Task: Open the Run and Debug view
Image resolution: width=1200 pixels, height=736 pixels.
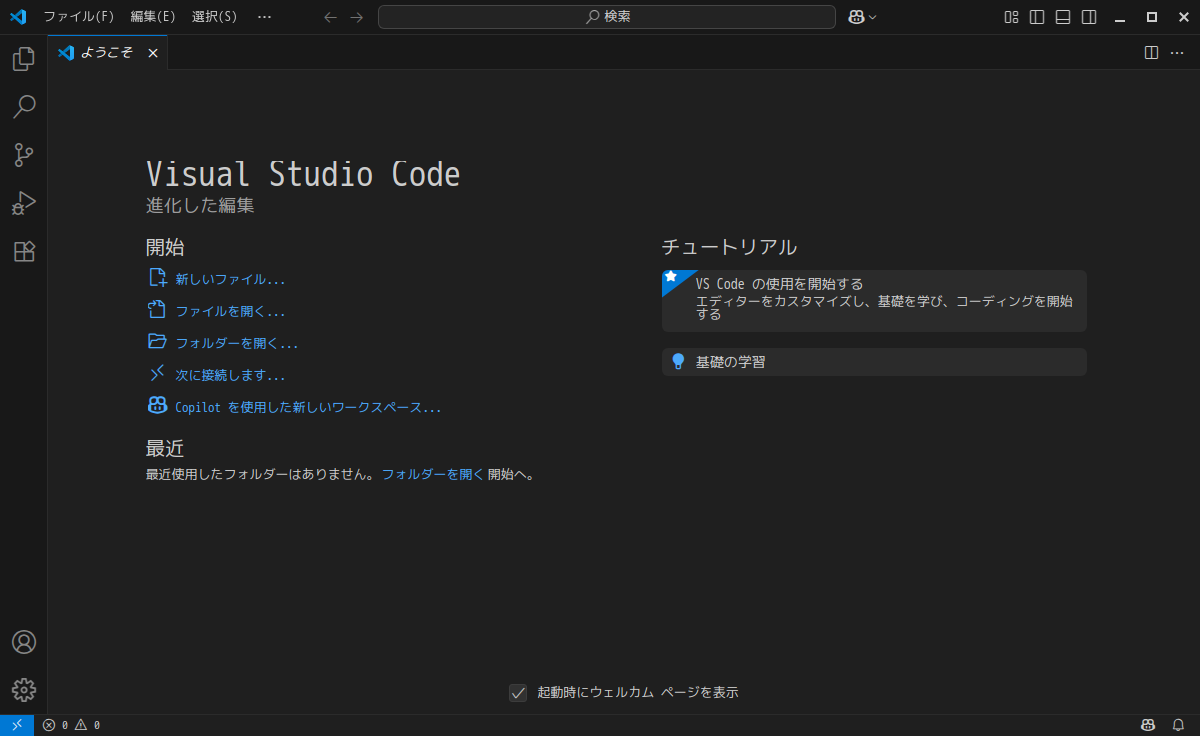Action: coord(24,203)
